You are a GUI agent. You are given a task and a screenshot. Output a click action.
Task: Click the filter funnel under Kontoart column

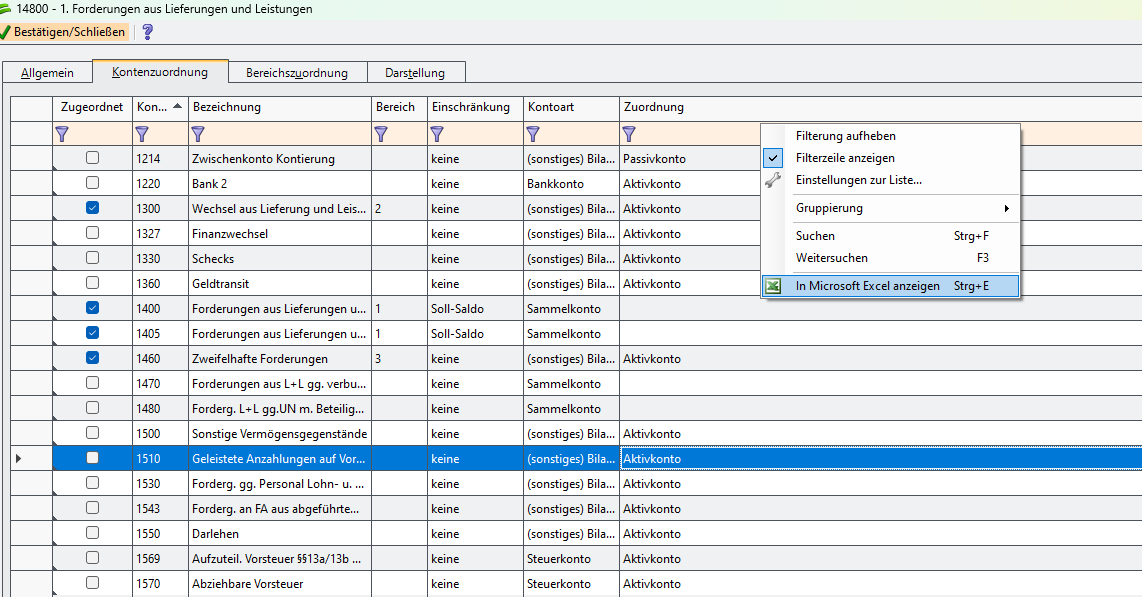pos(533,133)
